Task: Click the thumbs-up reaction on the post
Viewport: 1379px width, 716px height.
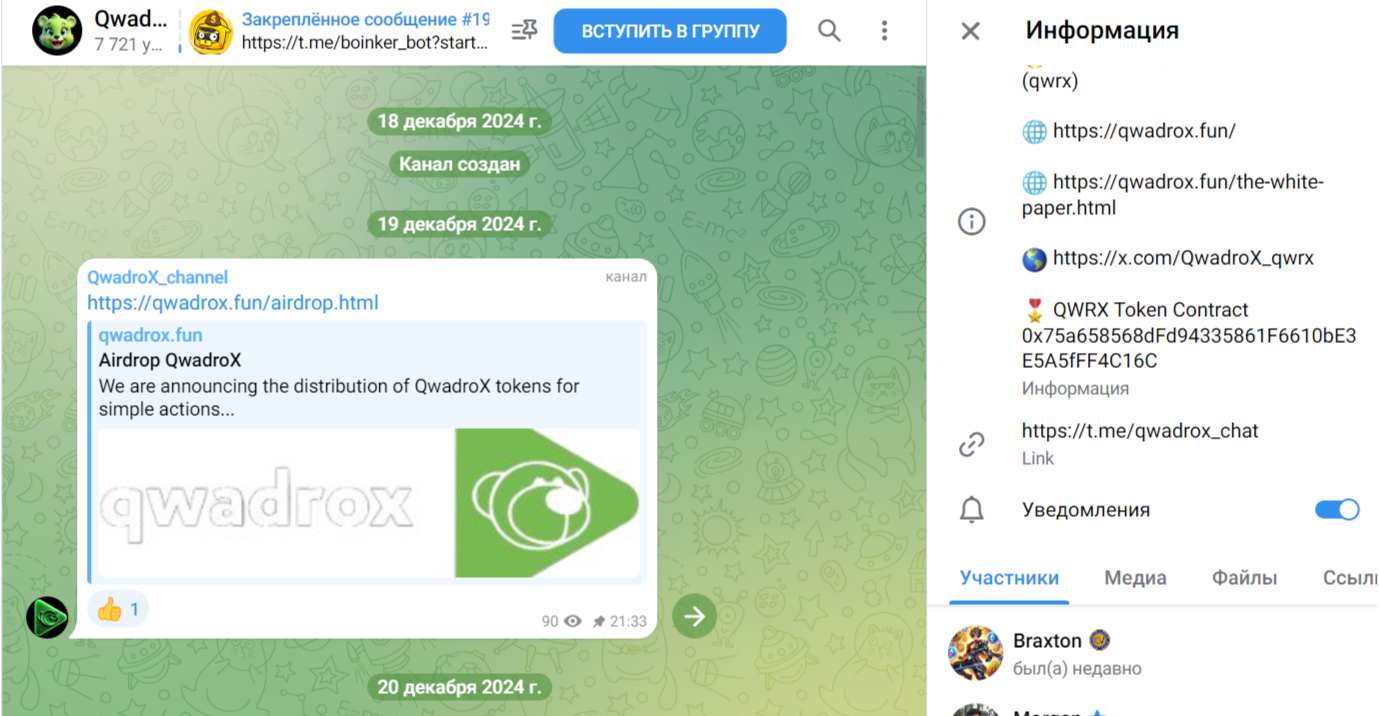Action: pyautogui.click(x=118, y=609)
